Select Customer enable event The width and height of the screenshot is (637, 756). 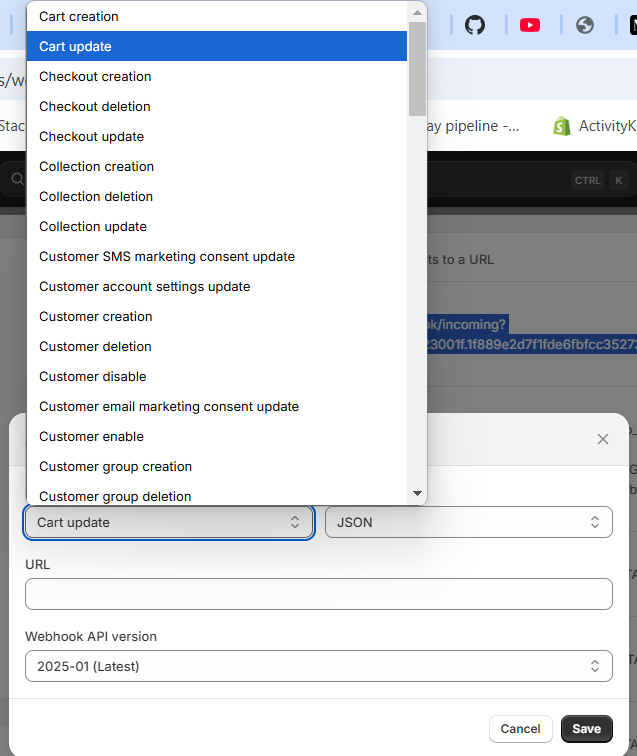(x=217, y=436)
